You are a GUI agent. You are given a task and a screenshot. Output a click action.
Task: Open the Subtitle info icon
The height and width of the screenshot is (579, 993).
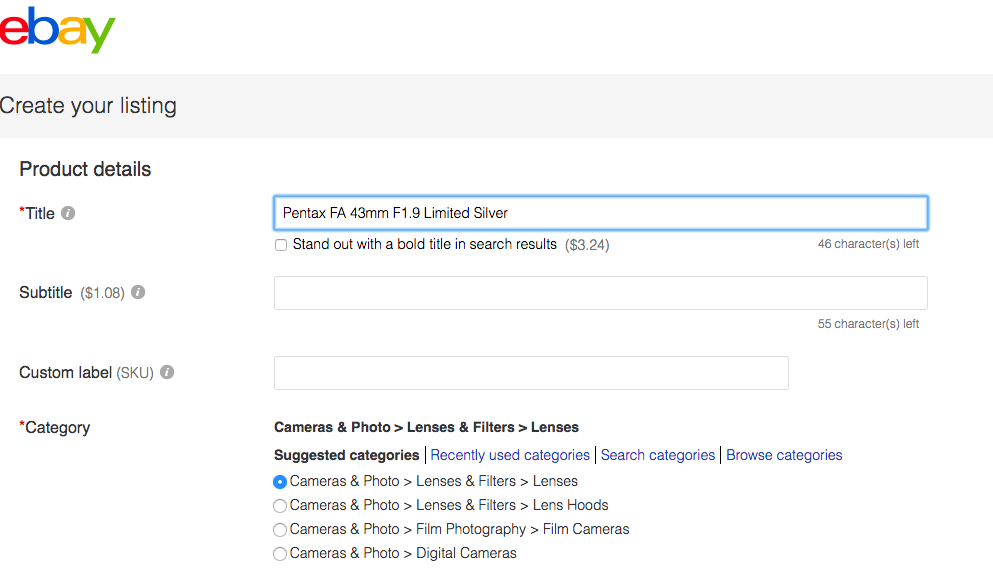(x=138, y=292)
